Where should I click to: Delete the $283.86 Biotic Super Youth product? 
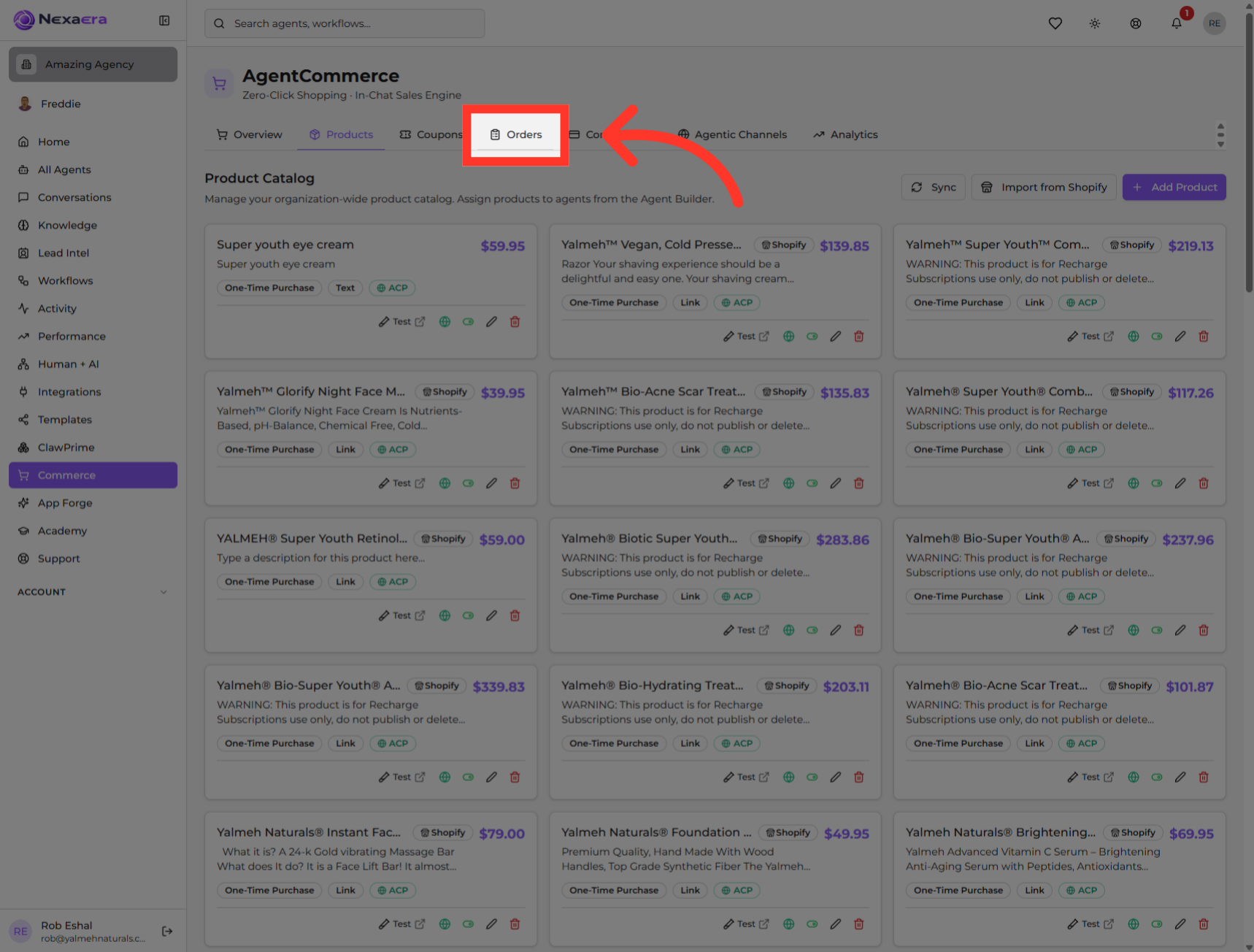click(x=858, y=630)
